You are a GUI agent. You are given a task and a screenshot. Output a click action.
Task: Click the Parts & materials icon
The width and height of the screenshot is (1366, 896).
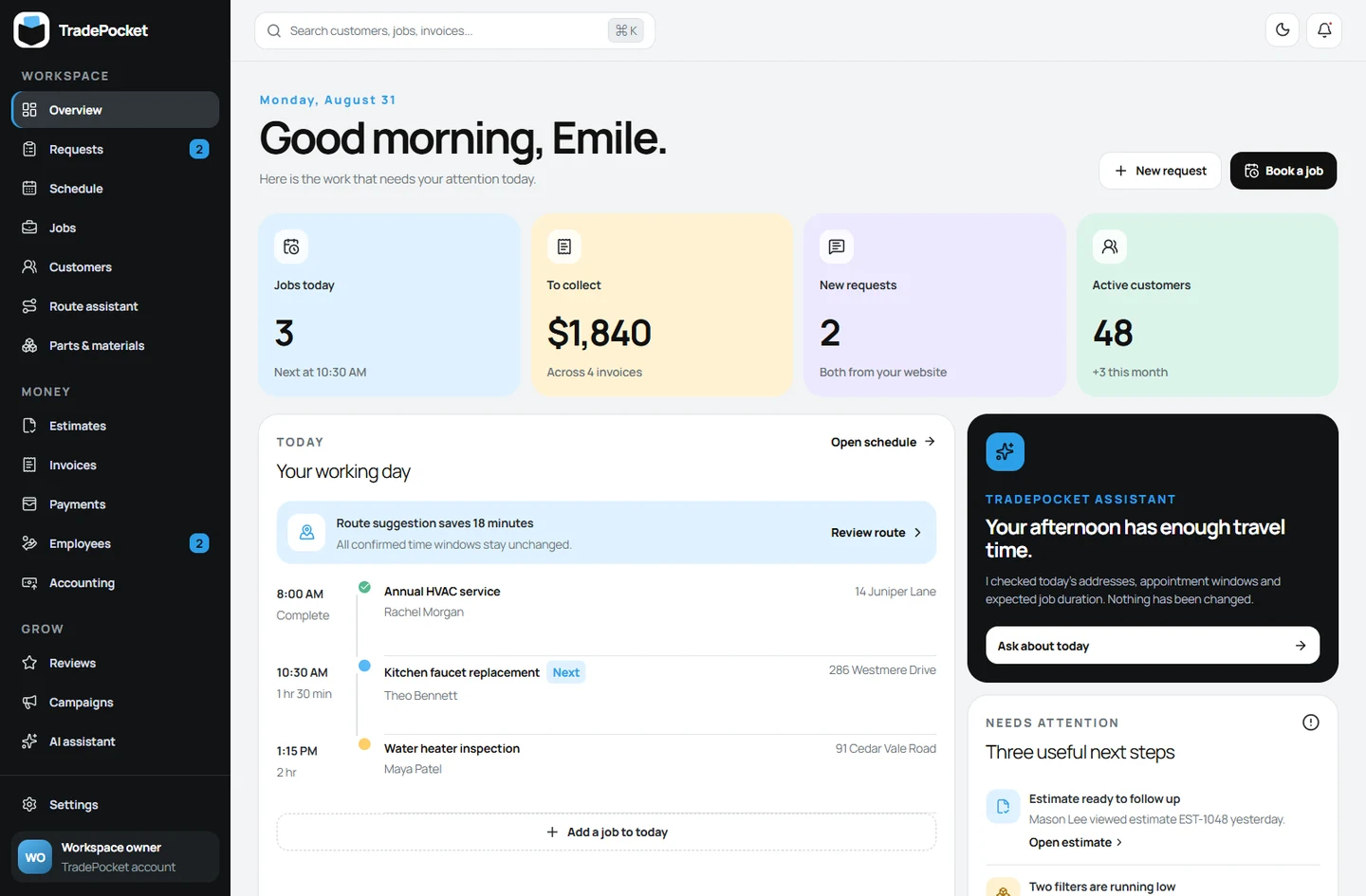(x=29, y=345)
